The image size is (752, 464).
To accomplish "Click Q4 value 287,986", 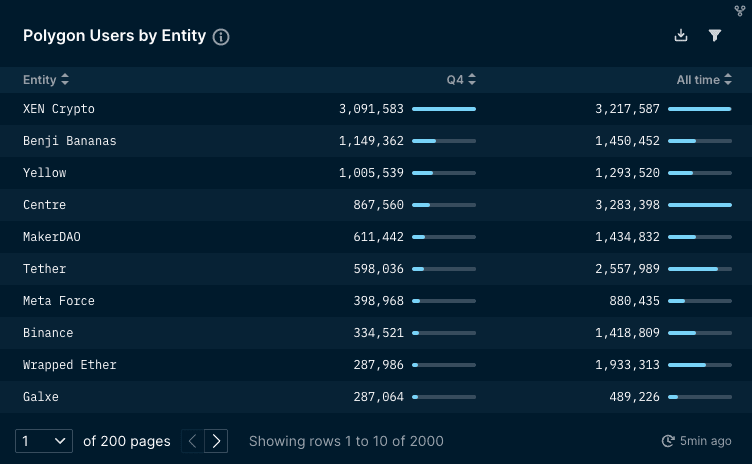I will (x=378, y=365).
